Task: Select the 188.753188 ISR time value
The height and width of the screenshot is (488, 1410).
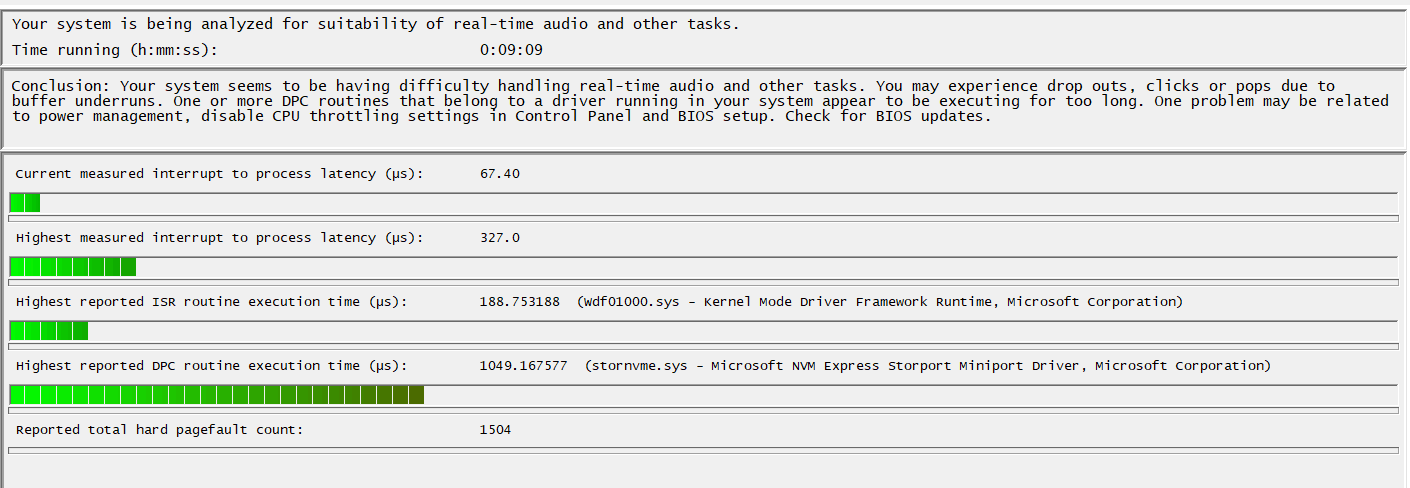Action: tap(520, 302)
